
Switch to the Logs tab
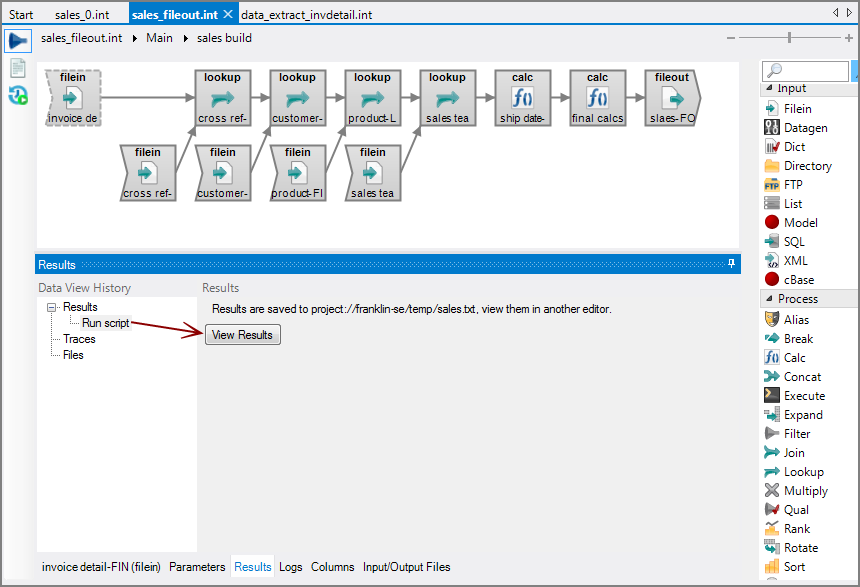[291, 567]
